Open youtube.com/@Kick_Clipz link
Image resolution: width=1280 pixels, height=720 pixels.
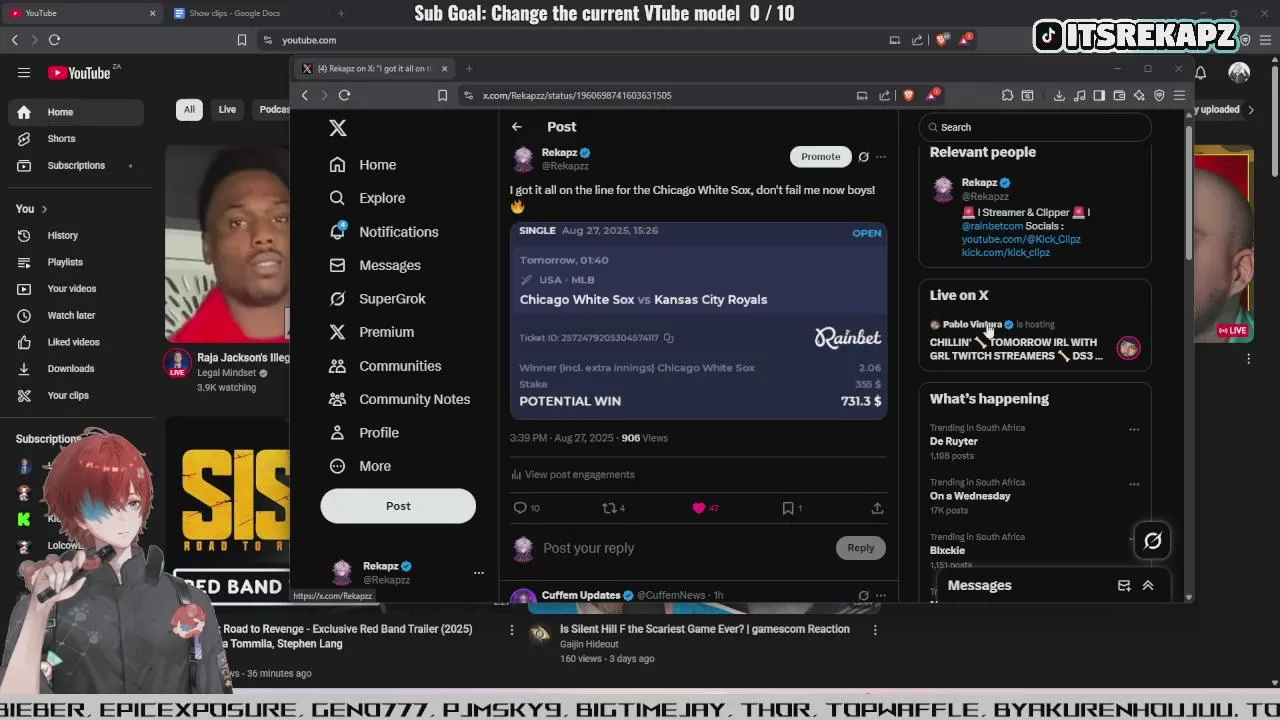tap(1021, 239)
